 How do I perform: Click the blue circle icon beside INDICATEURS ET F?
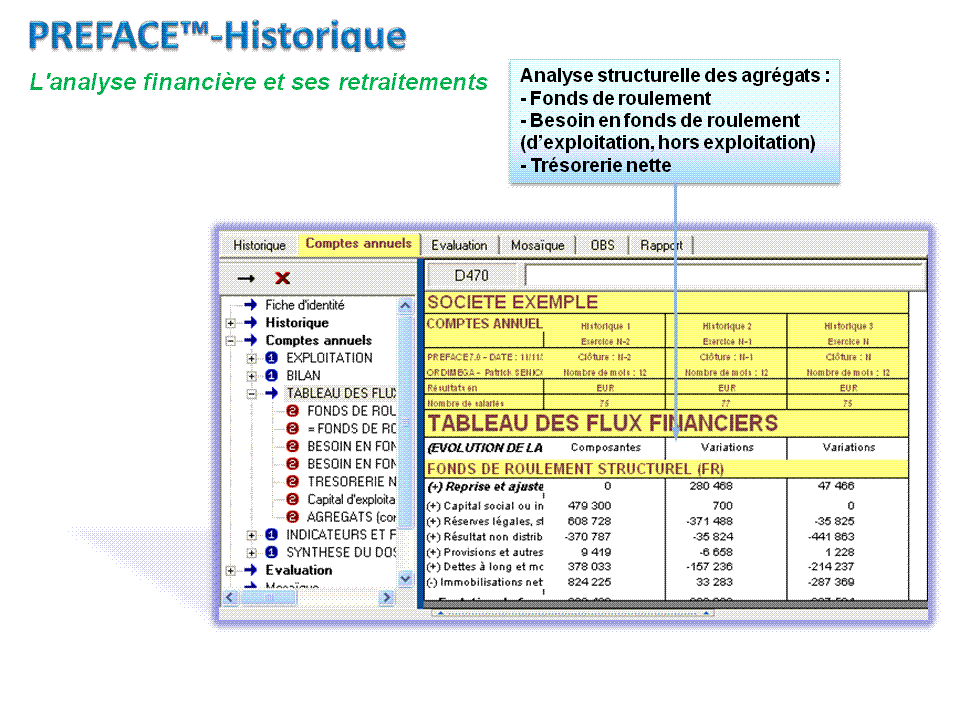[x=272, y=535]
